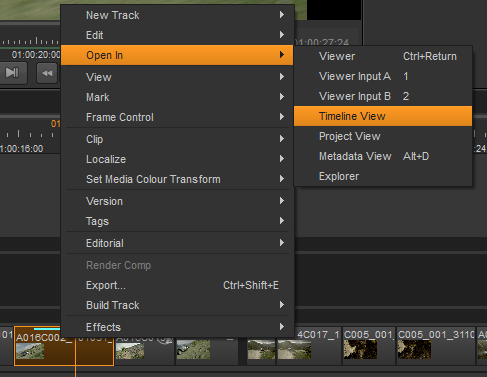Expand the Effects submenu arrow
The image size is (487, 377).
pos(282,327)
